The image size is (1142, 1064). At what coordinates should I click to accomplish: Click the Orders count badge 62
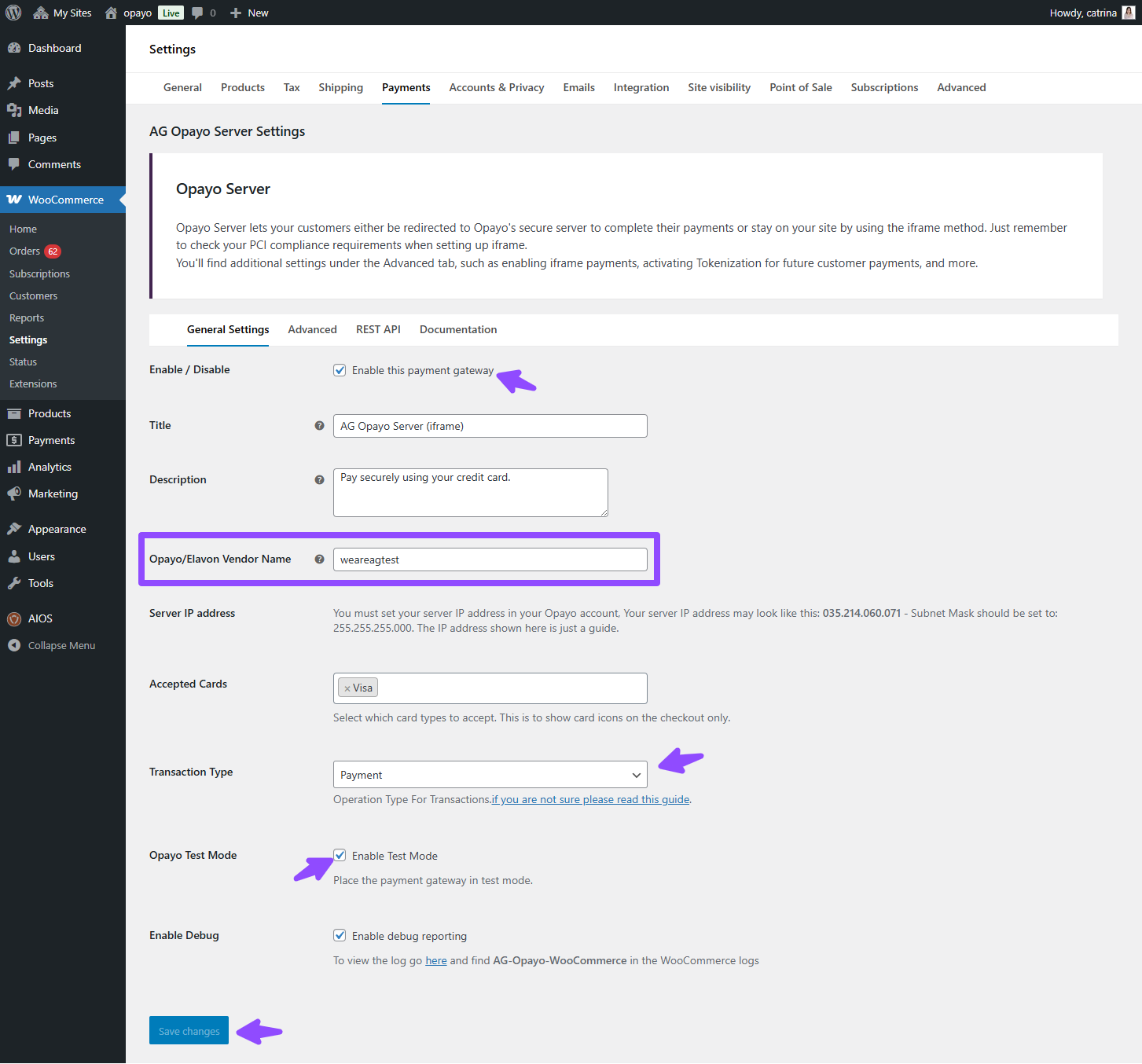(53, 251)
